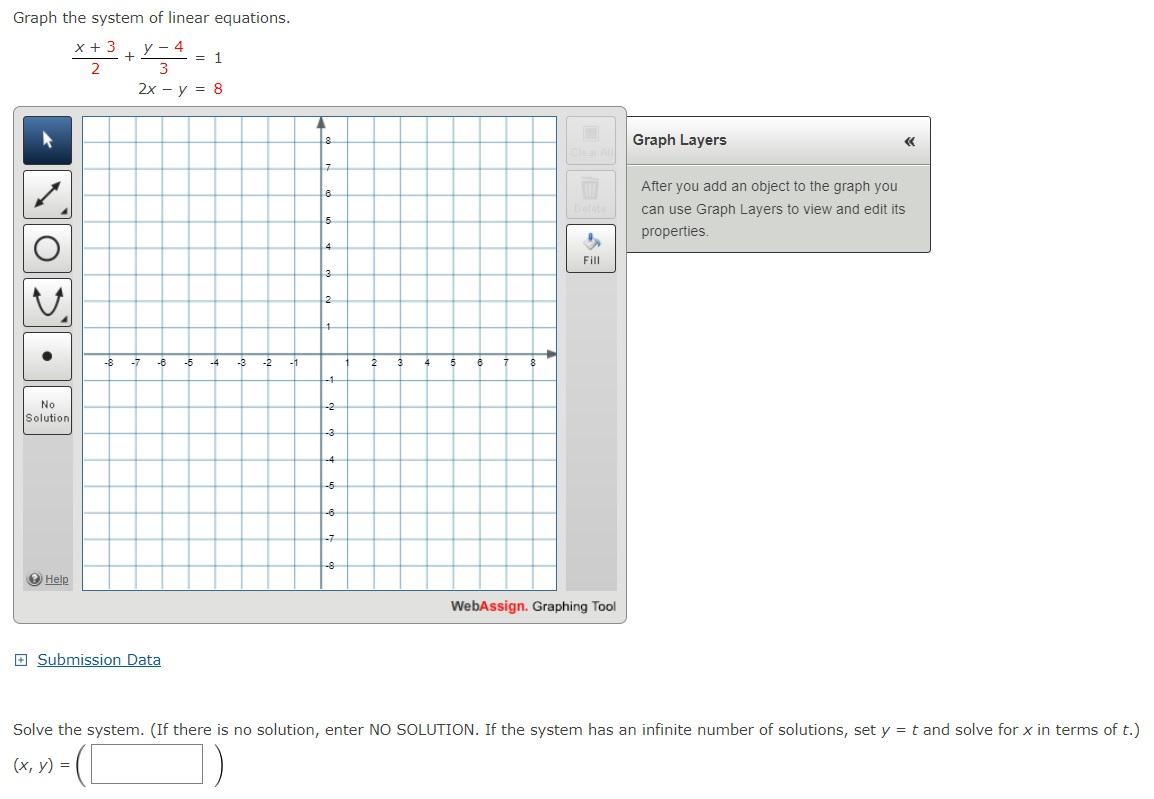Open parabola tool variants via corner arrow
This screenshot has width=1154, height=799.
[64, 319]
